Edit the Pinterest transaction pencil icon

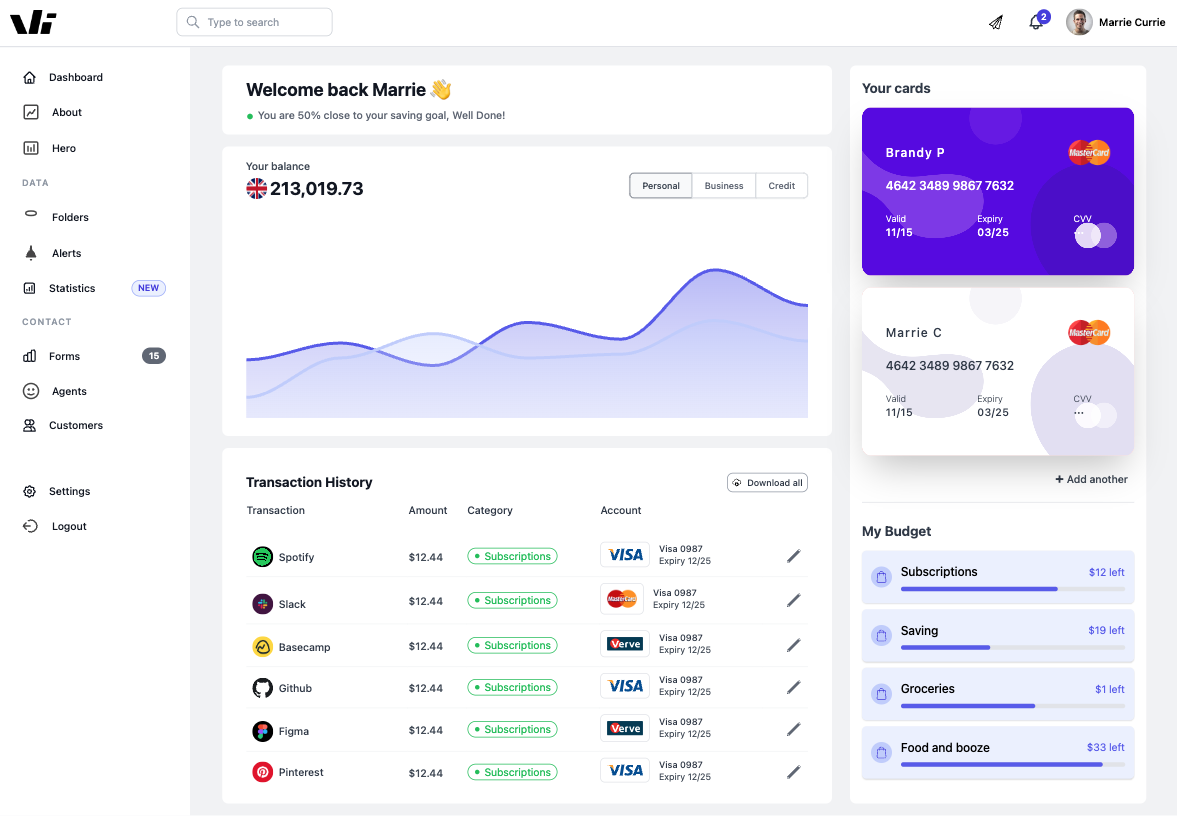click(x=793, y=772)
